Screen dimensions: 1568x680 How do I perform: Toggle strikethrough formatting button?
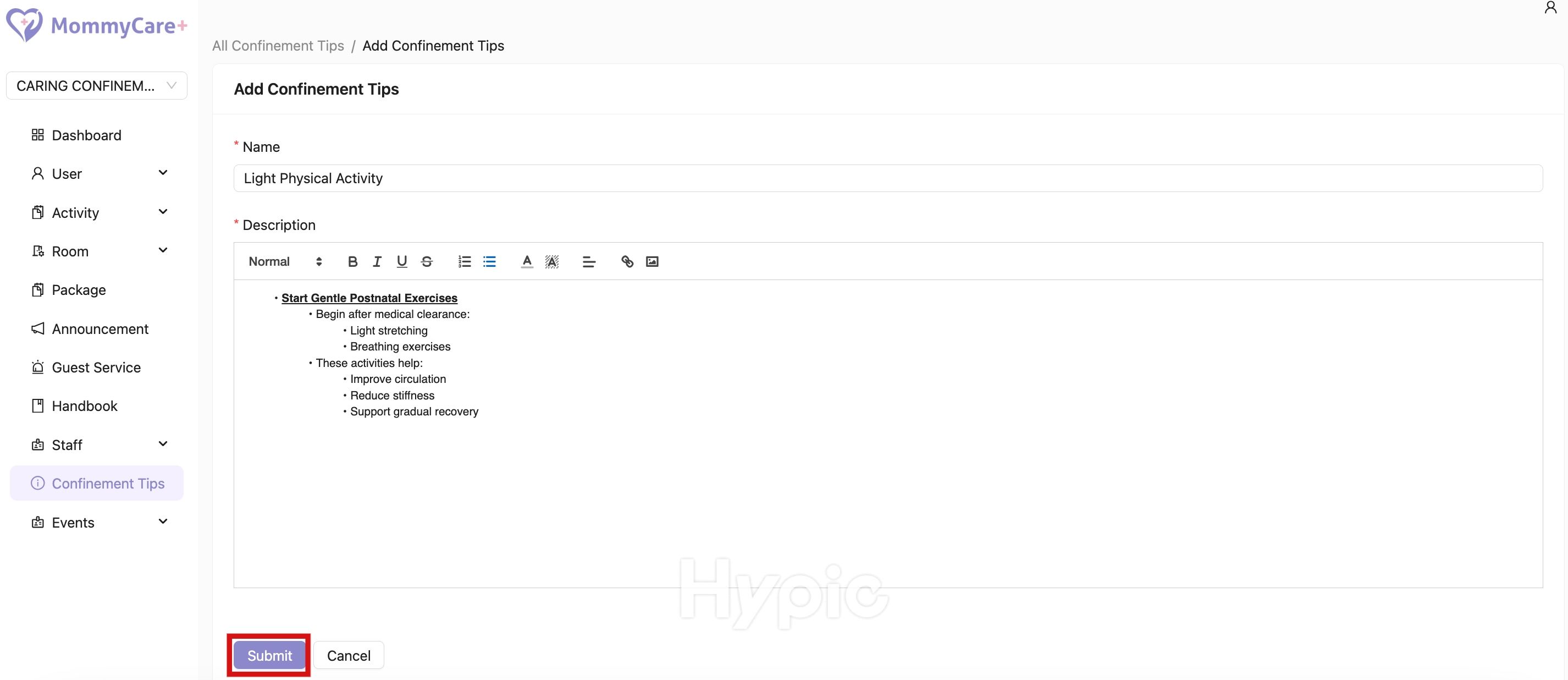[427, 261]
